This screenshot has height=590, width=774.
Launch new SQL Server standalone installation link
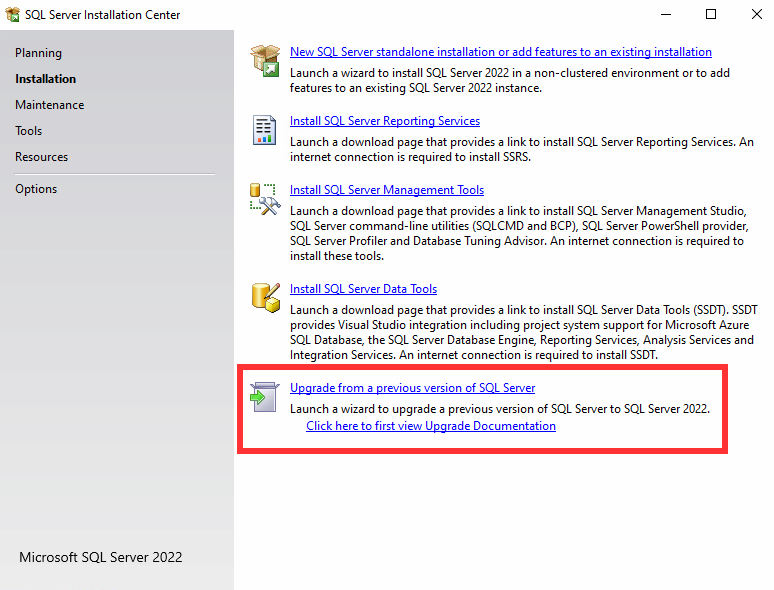click(x=501, y=52)
